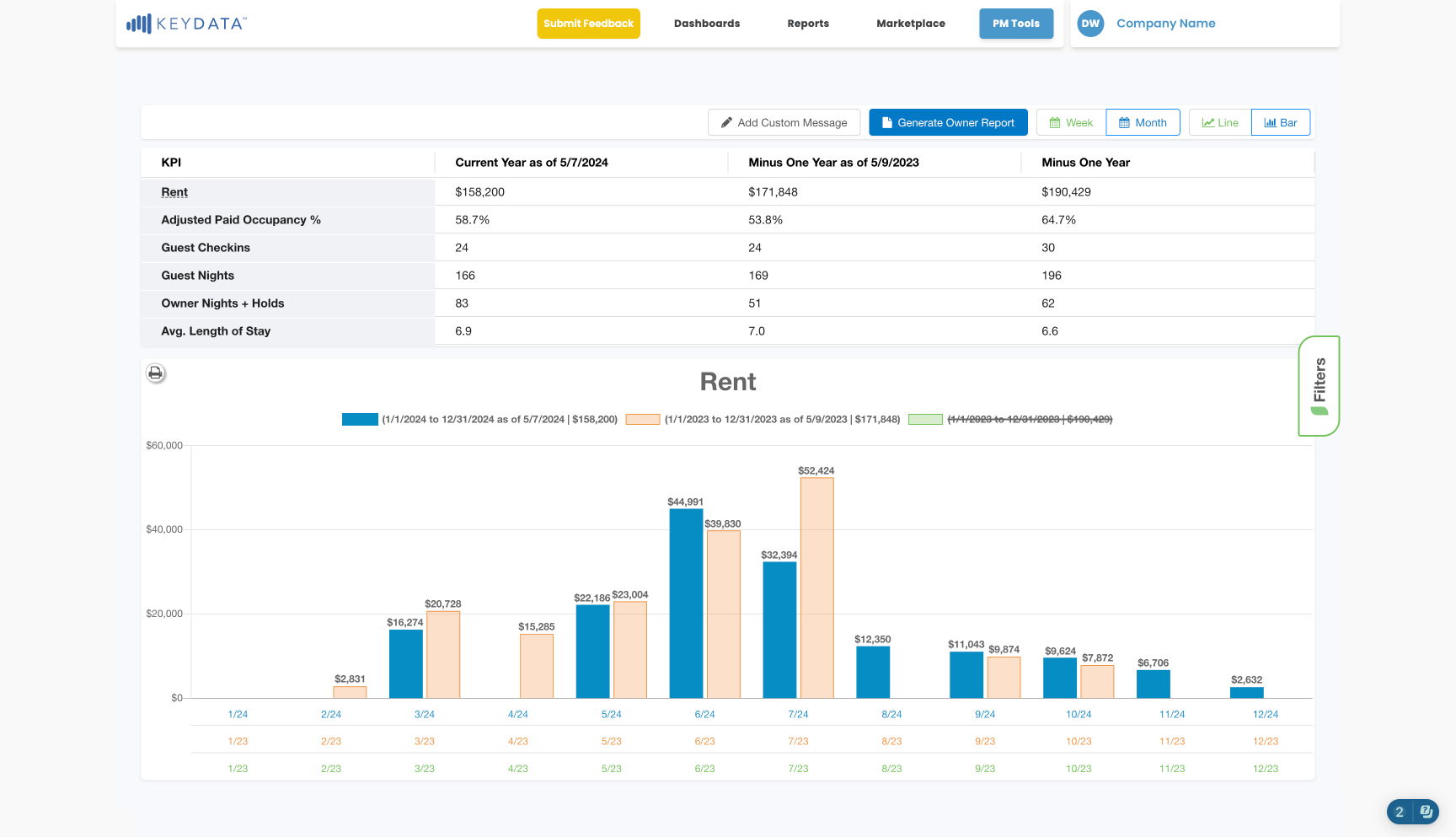Click the printer icon above the chart

click(155, 373)
